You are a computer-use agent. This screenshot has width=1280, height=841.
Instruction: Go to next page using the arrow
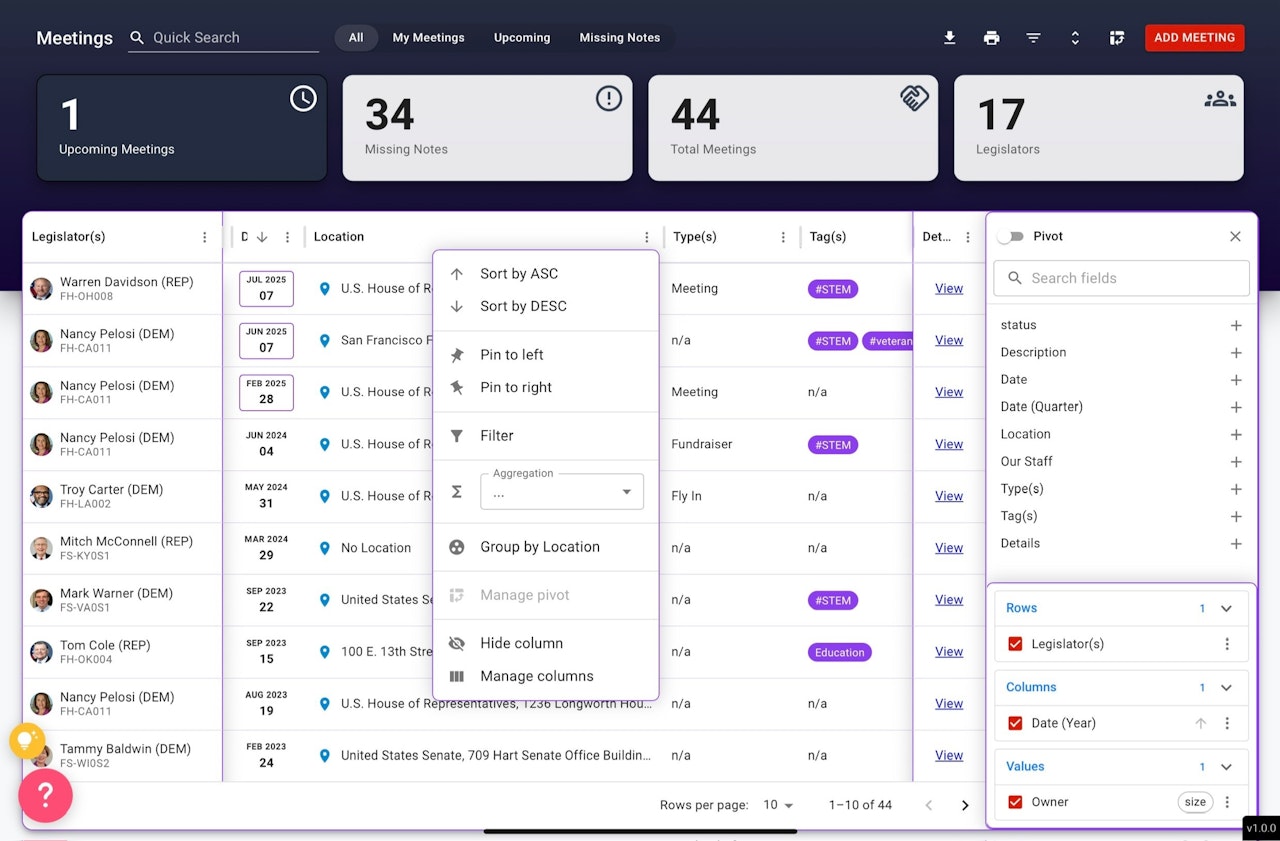[965, 805]
